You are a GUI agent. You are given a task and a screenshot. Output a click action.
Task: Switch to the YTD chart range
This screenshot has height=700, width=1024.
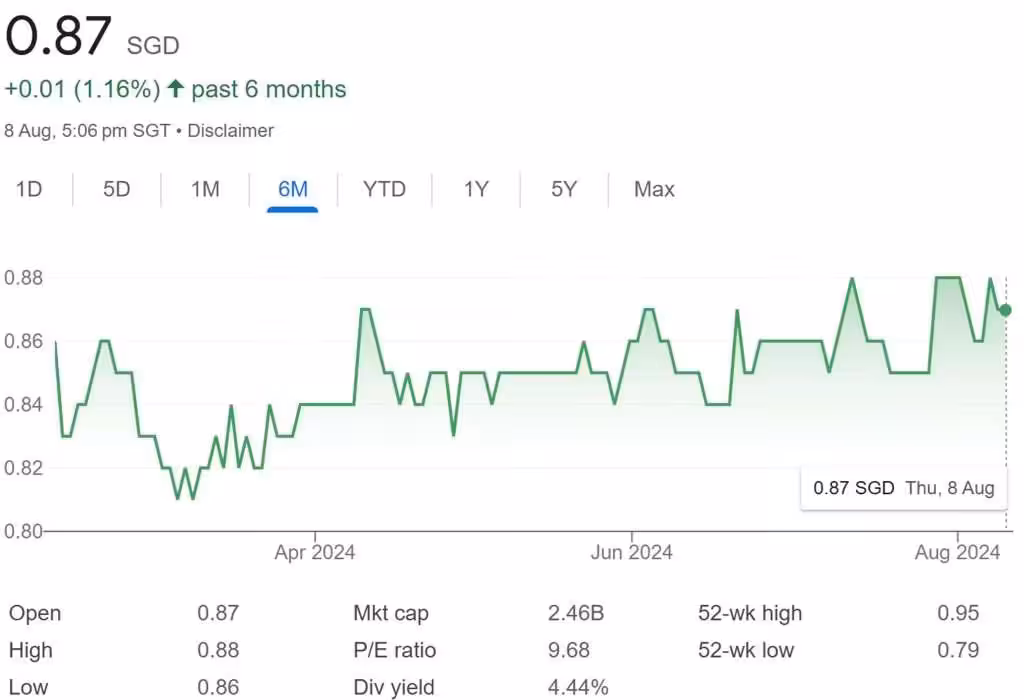pos(384,189)
